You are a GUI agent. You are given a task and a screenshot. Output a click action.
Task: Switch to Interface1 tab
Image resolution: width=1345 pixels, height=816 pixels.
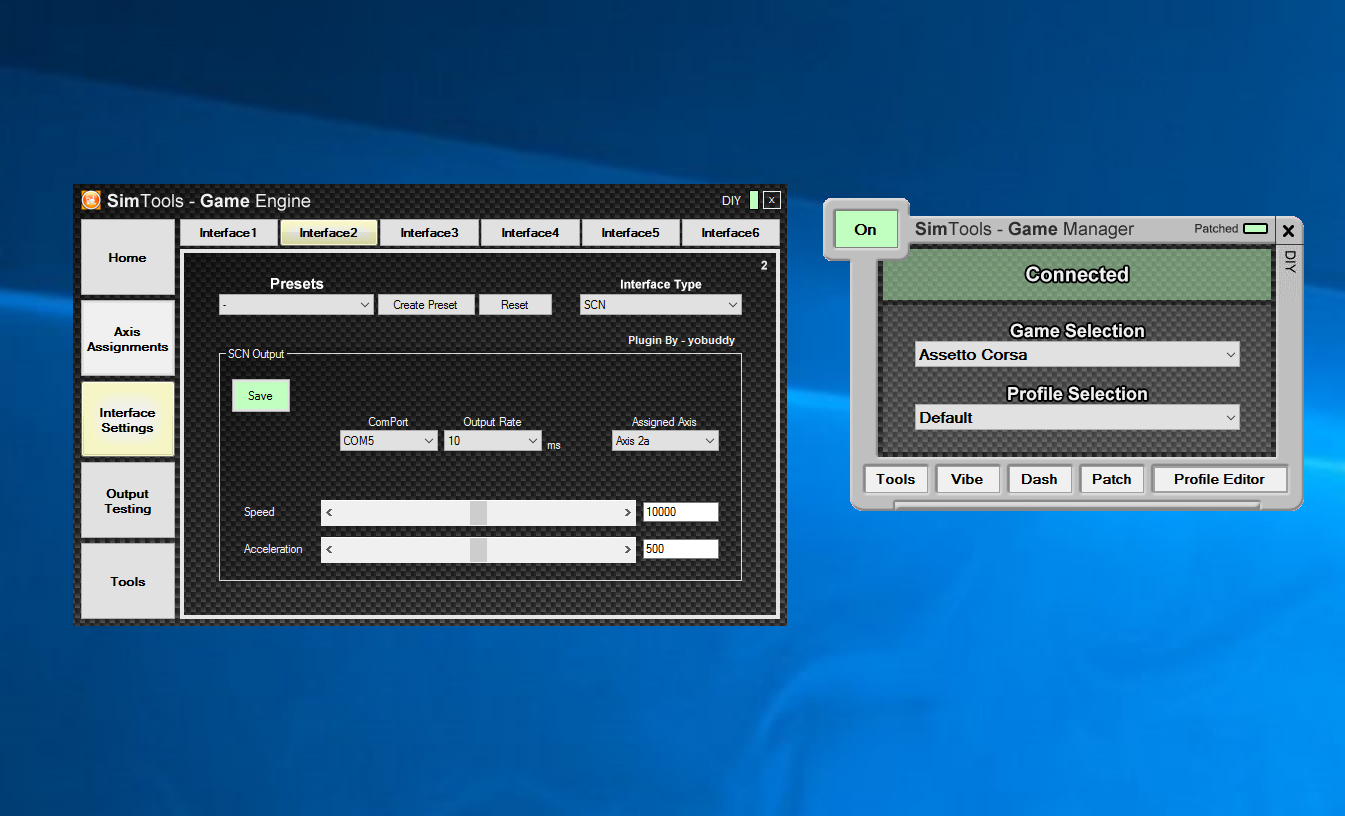click(228, 233)
